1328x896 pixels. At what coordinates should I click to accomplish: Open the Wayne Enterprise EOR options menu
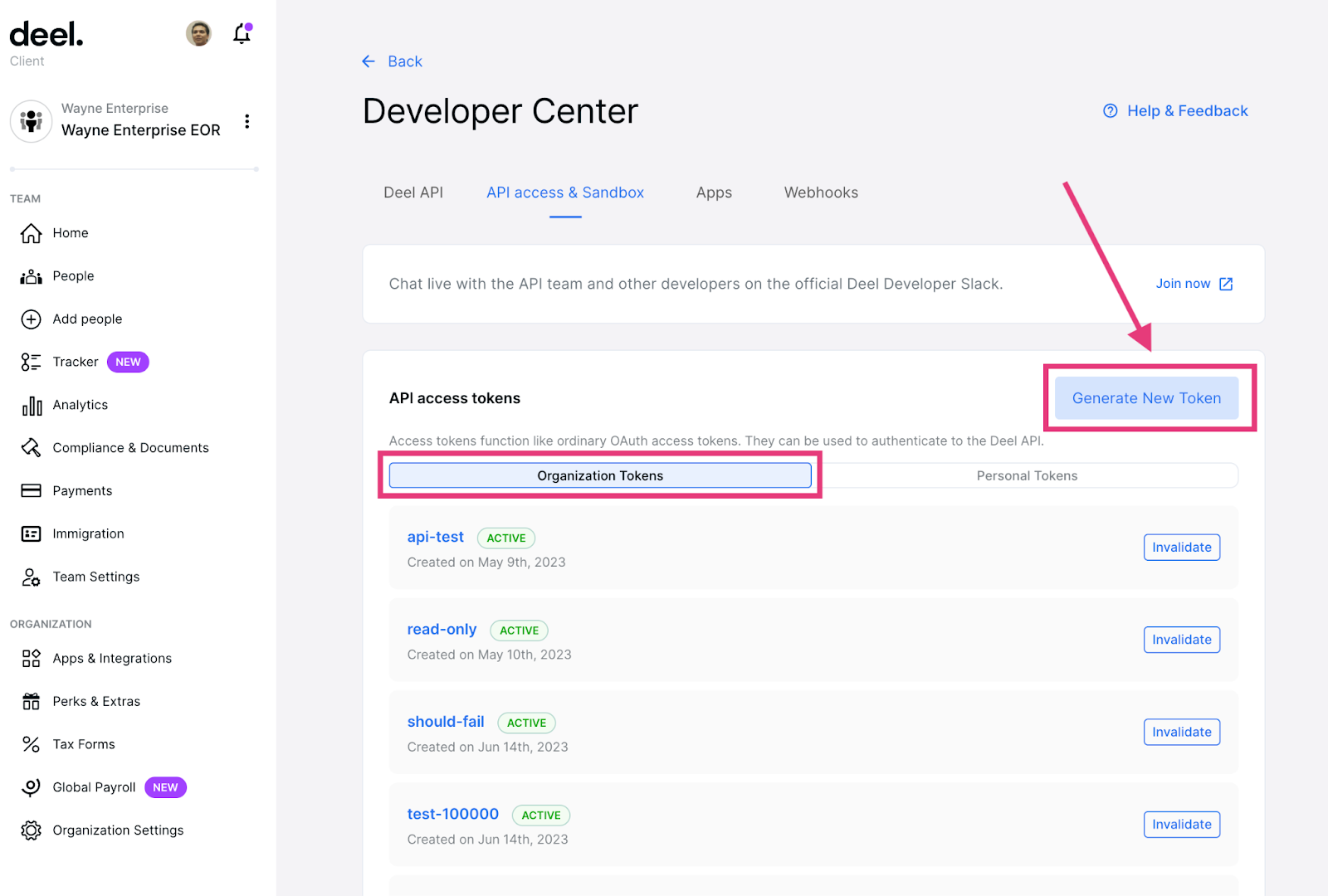(x=247, y=121)
